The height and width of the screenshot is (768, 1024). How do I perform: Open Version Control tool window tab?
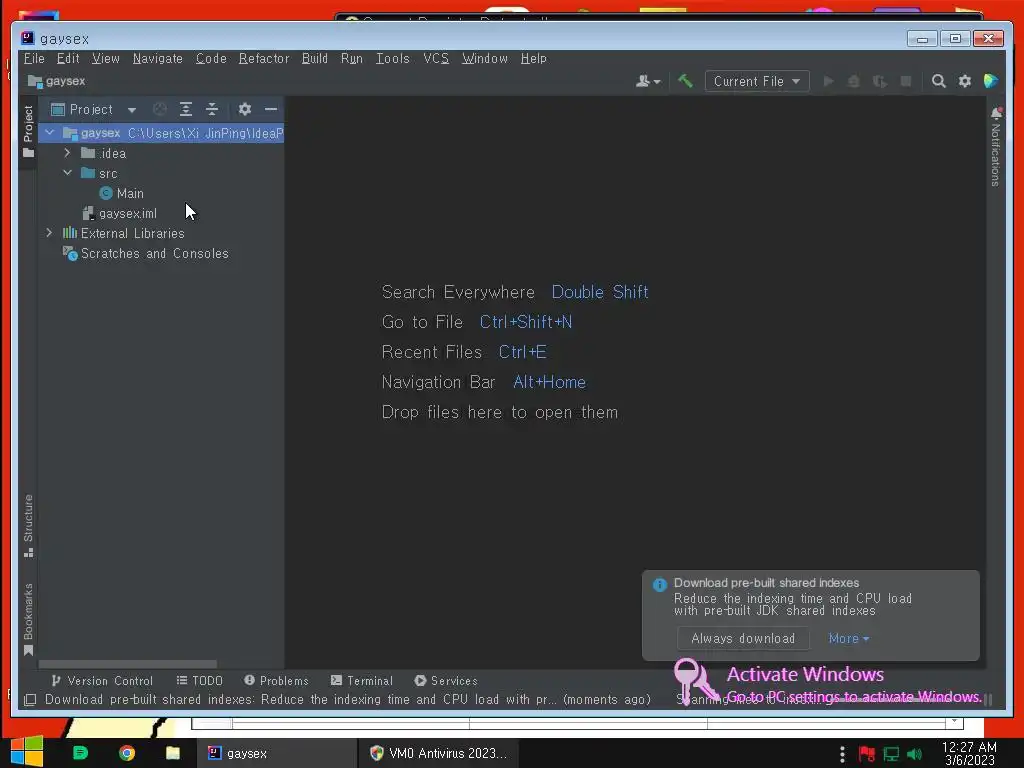click(101, 680)
